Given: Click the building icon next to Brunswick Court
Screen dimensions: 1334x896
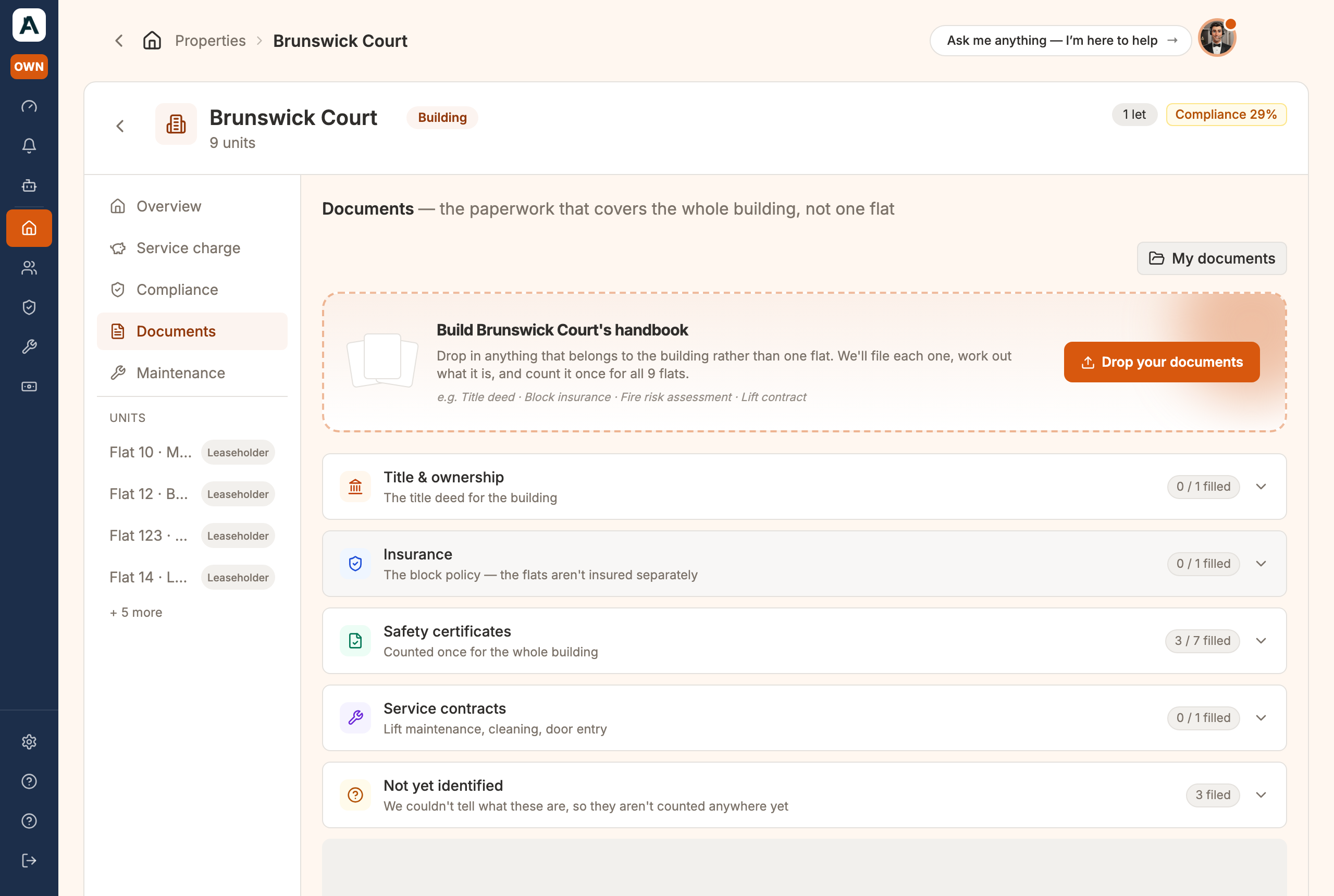Looking at the screenshot, I should click(176, 124).
